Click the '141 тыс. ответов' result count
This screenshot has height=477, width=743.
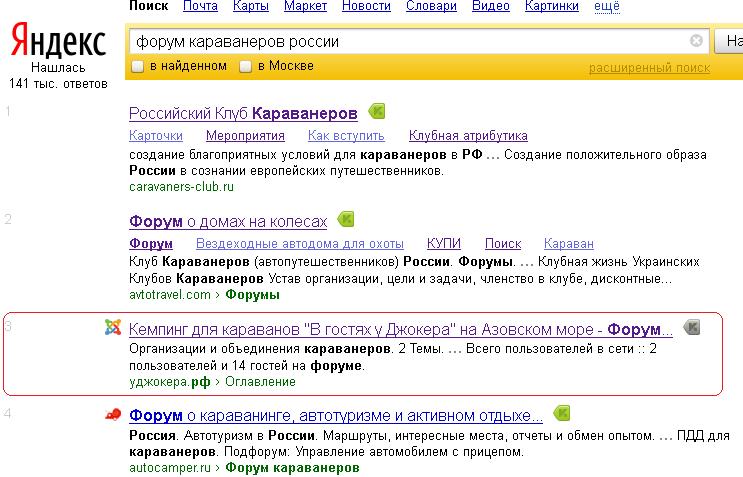click(58, 84)
